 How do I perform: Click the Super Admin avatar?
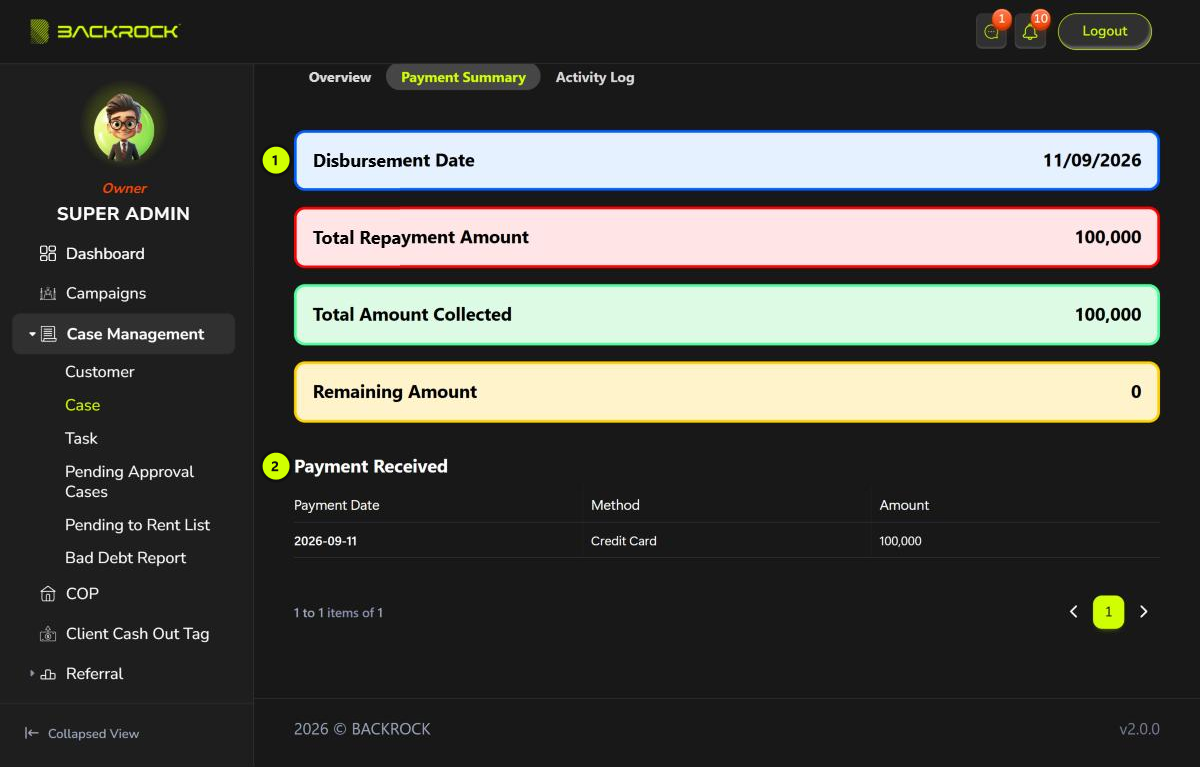click(124, 129)
